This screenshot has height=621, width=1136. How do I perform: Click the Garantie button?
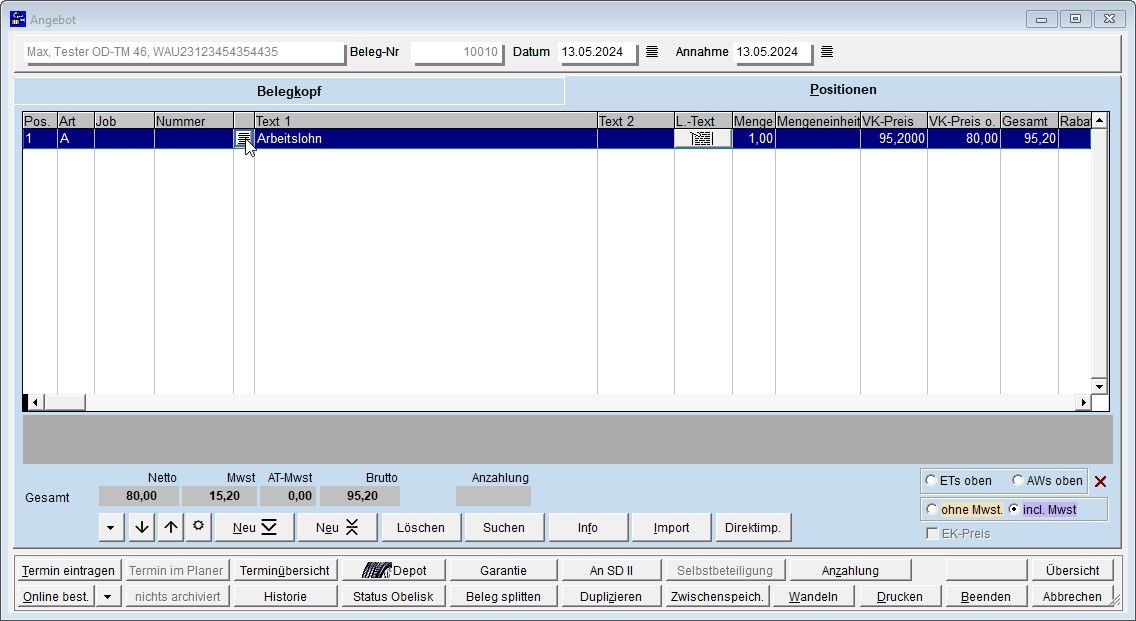pos(504,570)
